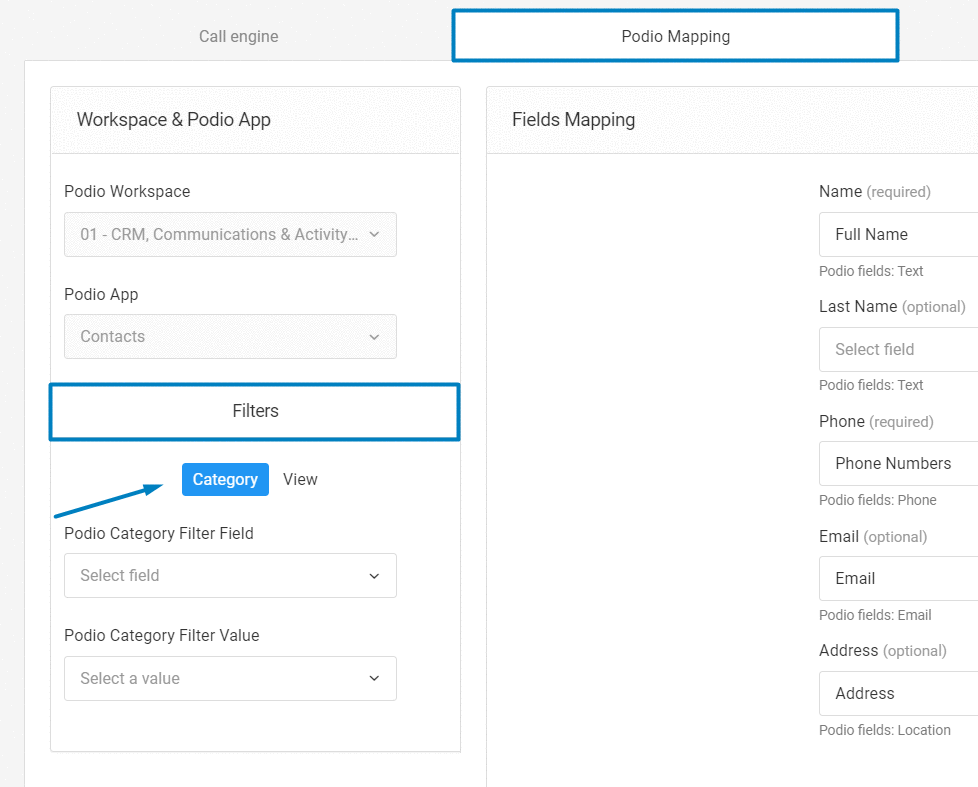Select the Category filter toggle
The image size is (978, 787).
point(225,480)
